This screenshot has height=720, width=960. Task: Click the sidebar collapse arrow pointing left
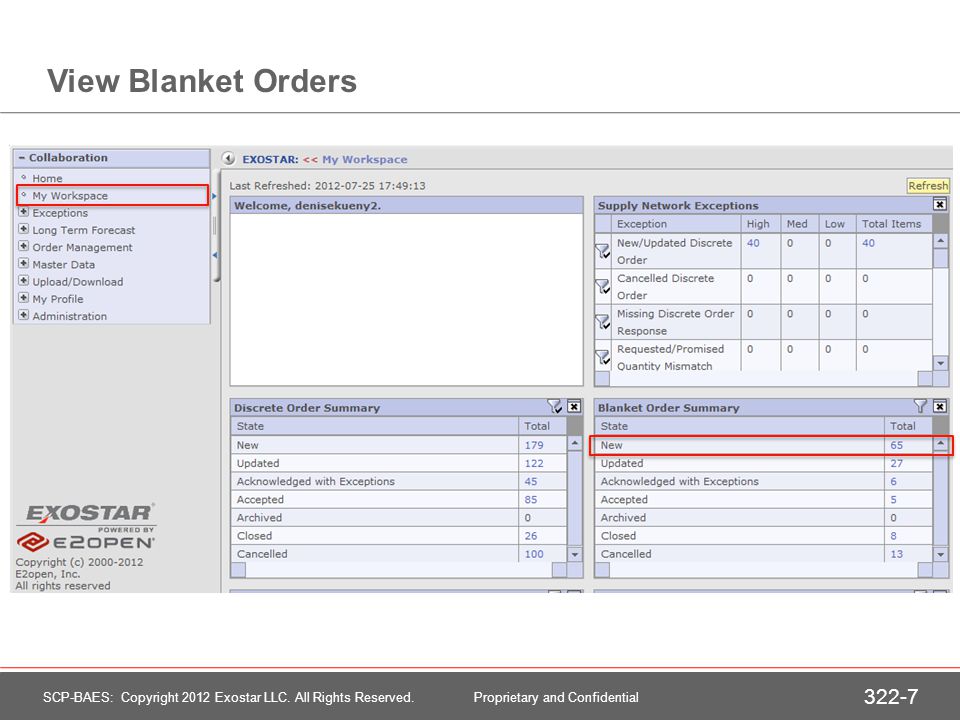215,255
